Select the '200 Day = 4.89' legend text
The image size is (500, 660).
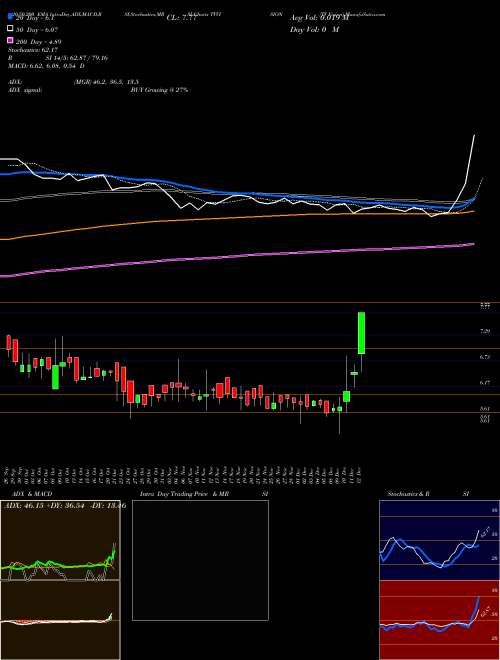point(38,42)
